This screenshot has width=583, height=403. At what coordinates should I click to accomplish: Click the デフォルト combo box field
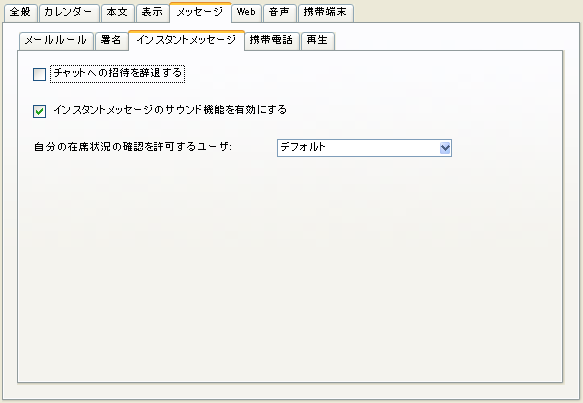(x=364, y=148)
